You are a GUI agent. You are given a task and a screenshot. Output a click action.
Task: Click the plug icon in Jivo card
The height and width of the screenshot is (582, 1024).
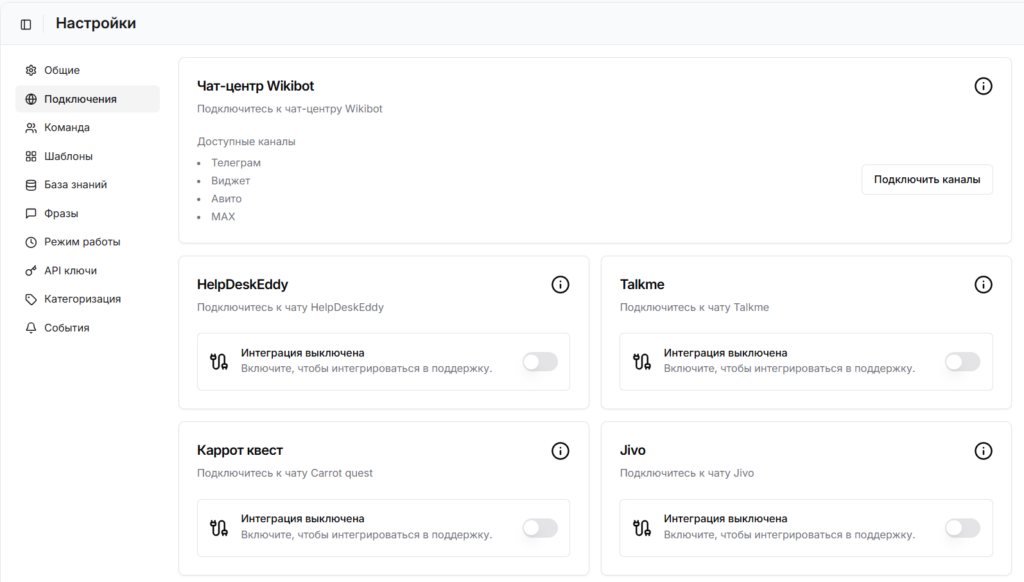point(642,528)
